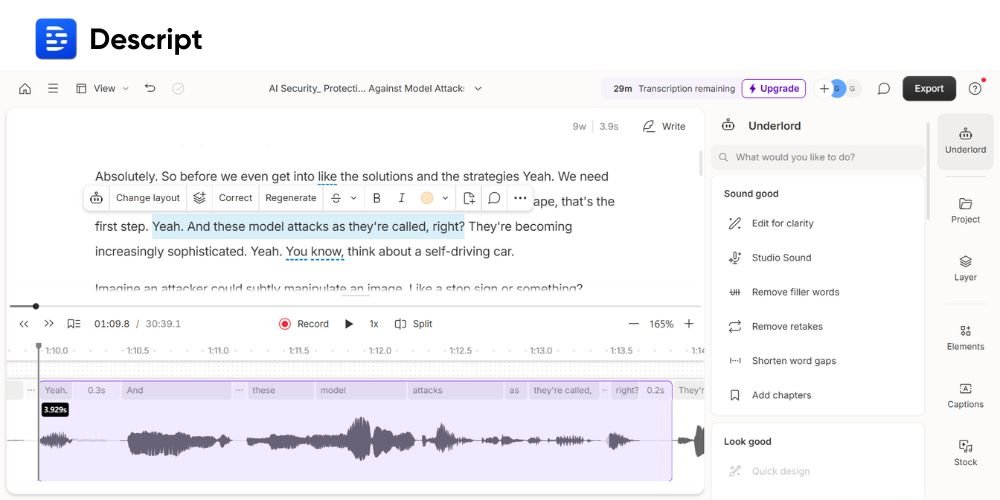Open the Underlord sidebar tab
The height and width of the screenshot is (500, 1000).
(x=965, y=141)
